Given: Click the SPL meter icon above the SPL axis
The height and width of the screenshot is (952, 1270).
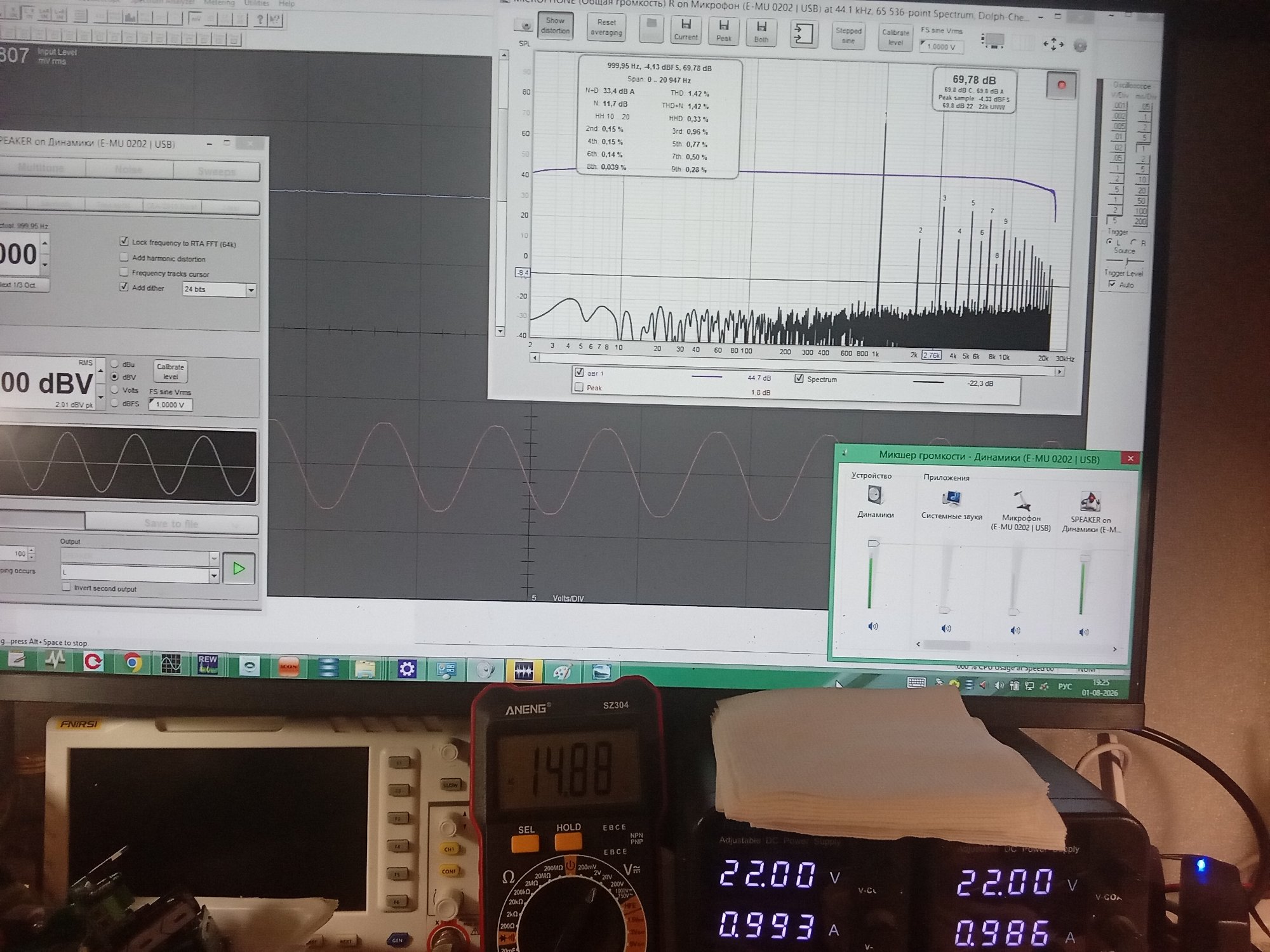Looking at the screenshot, I should click(x=525, y=26).
